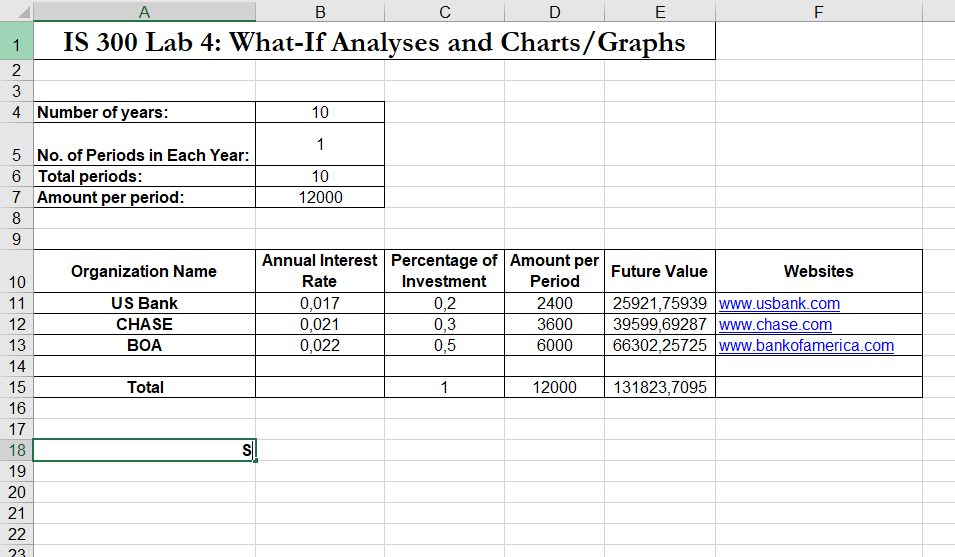Screen dimensions: 955x557
Task: Select column E header
Action: pyautogui.click(x=660, y=12)
